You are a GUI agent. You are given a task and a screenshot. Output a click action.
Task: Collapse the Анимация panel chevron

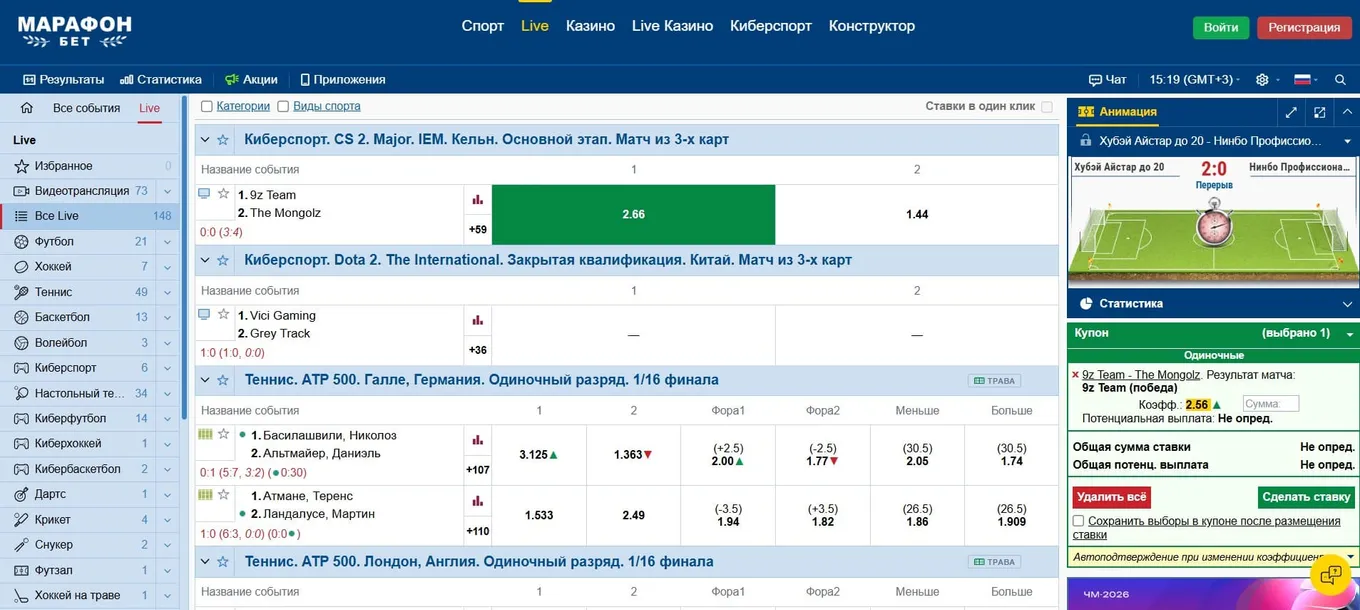pyautogui.click(x=1347, y=112)
